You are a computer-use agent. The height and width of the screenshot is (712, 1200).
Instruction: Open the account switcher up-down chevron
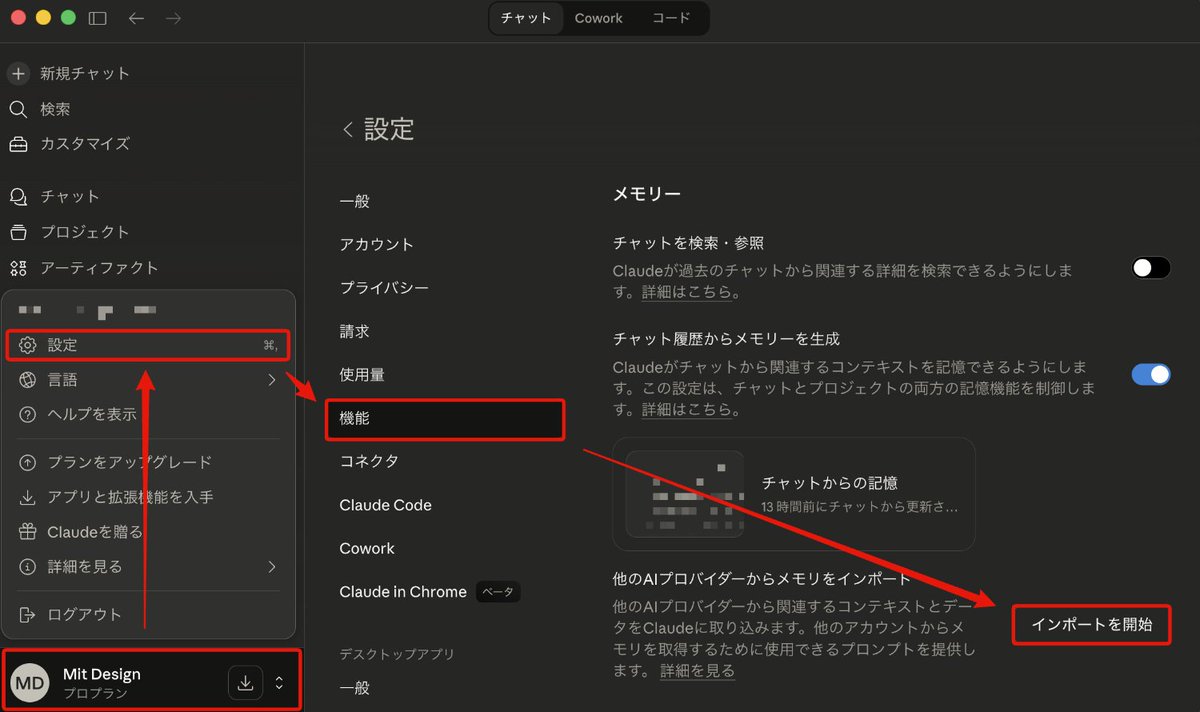[279, 683]
